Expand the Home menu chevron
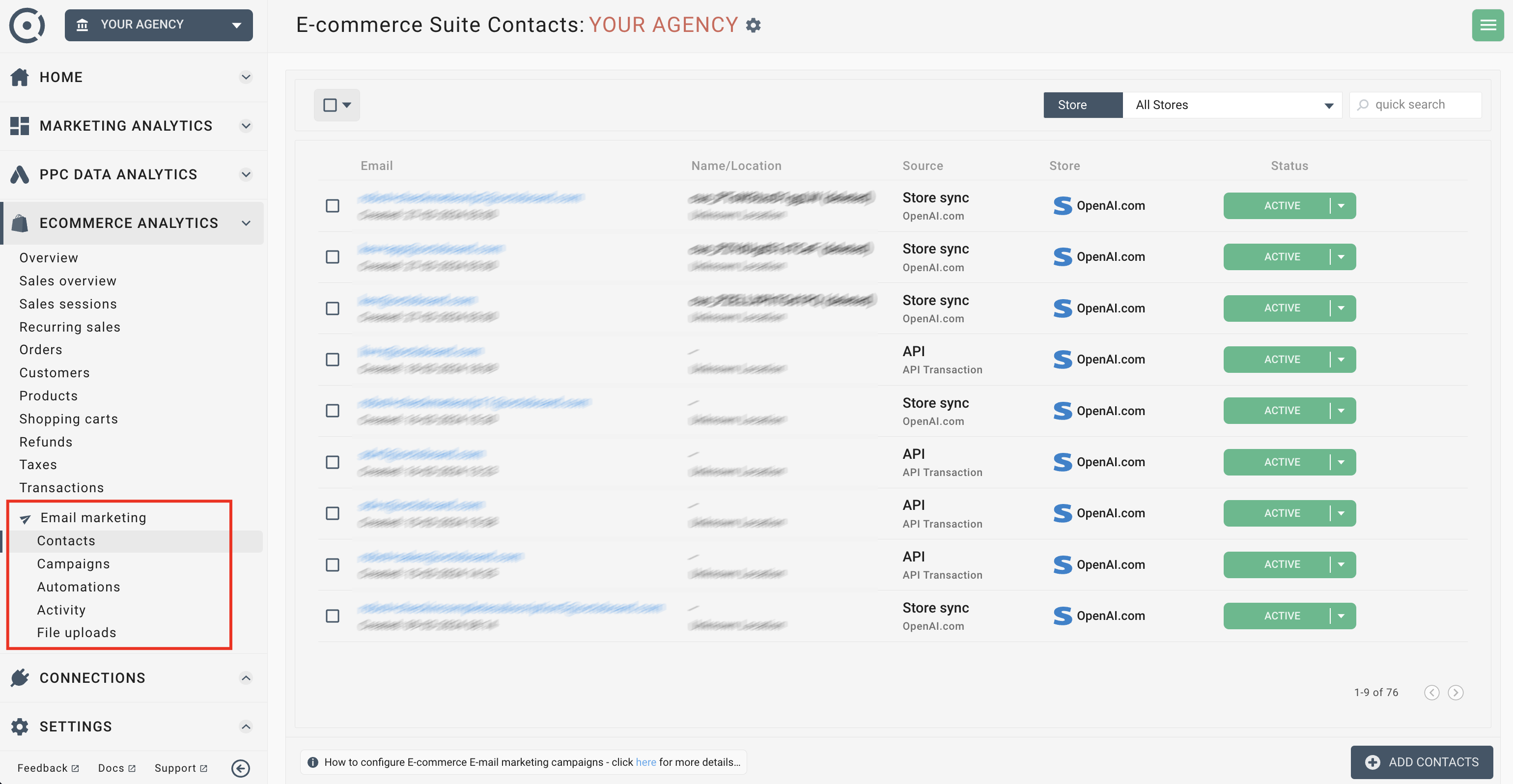Image resolution: width=1513 pixels, height=784 pixels. [246, 77]
